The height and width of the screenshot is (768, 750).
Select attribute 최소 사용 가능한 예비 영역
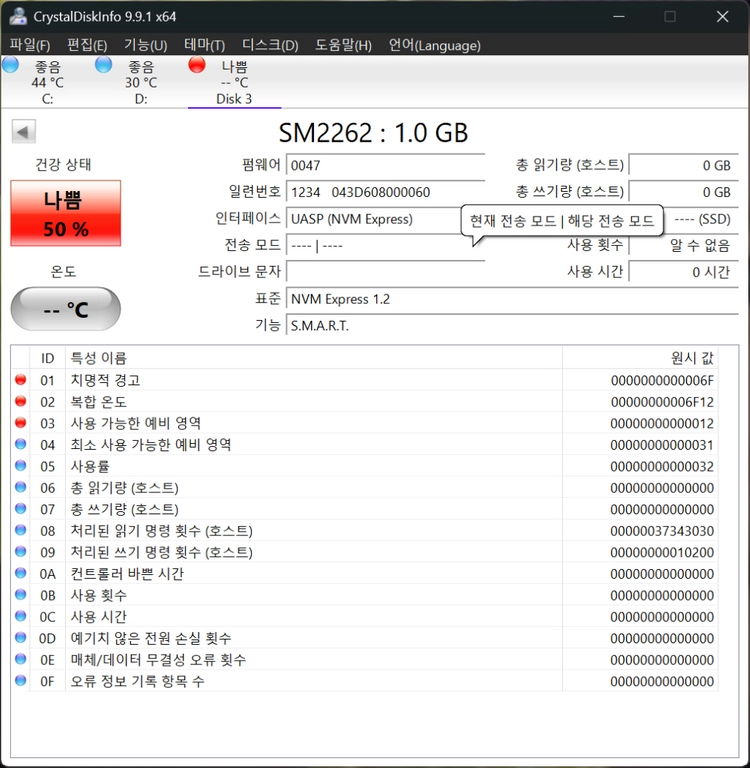151,445
